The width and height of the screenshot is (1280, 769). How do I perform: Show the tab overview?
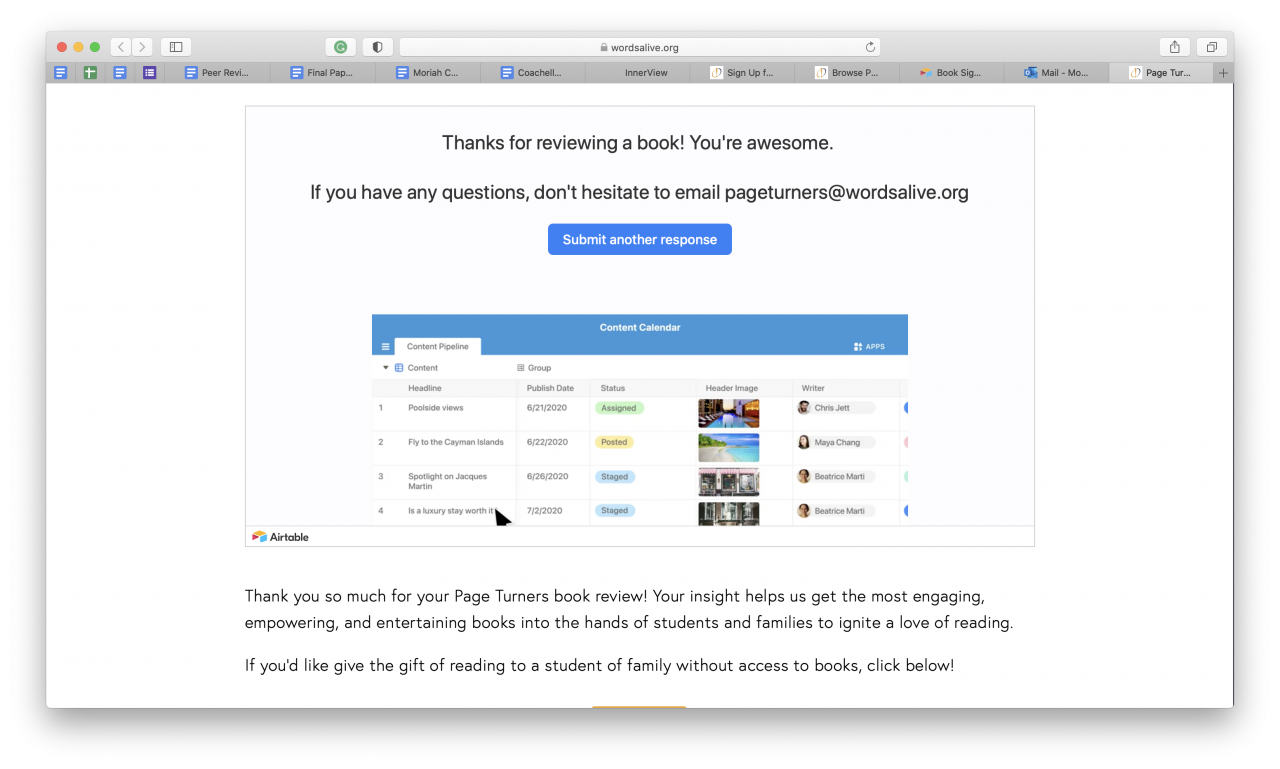click(1211, 47)
